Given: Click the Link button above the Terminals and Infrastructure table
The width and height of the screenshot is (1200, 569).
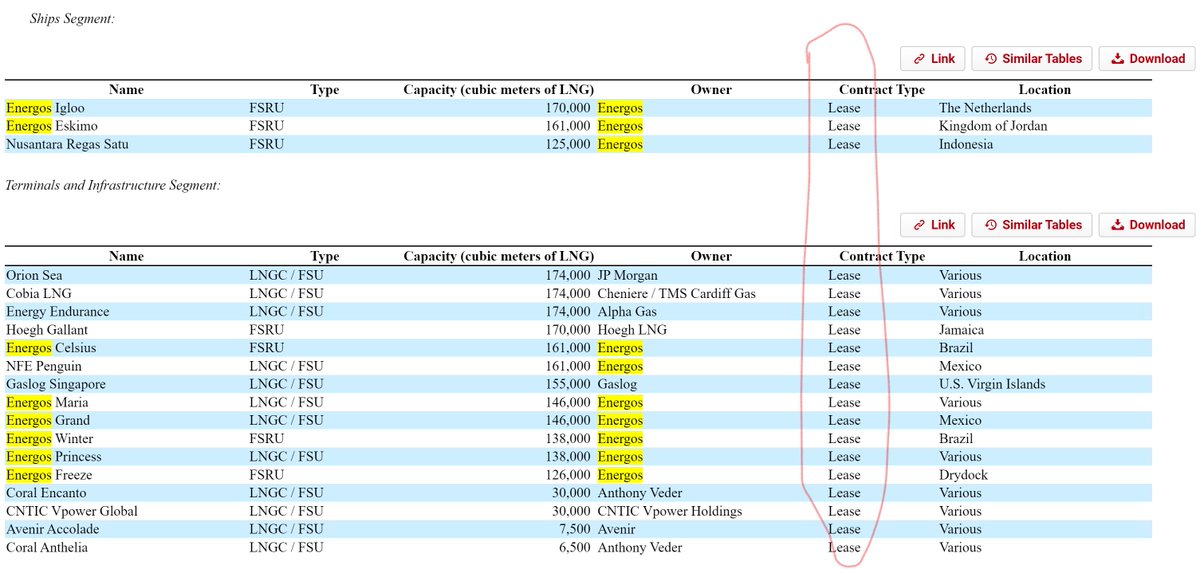Looking at the screenshot, I should pos(932,225).
